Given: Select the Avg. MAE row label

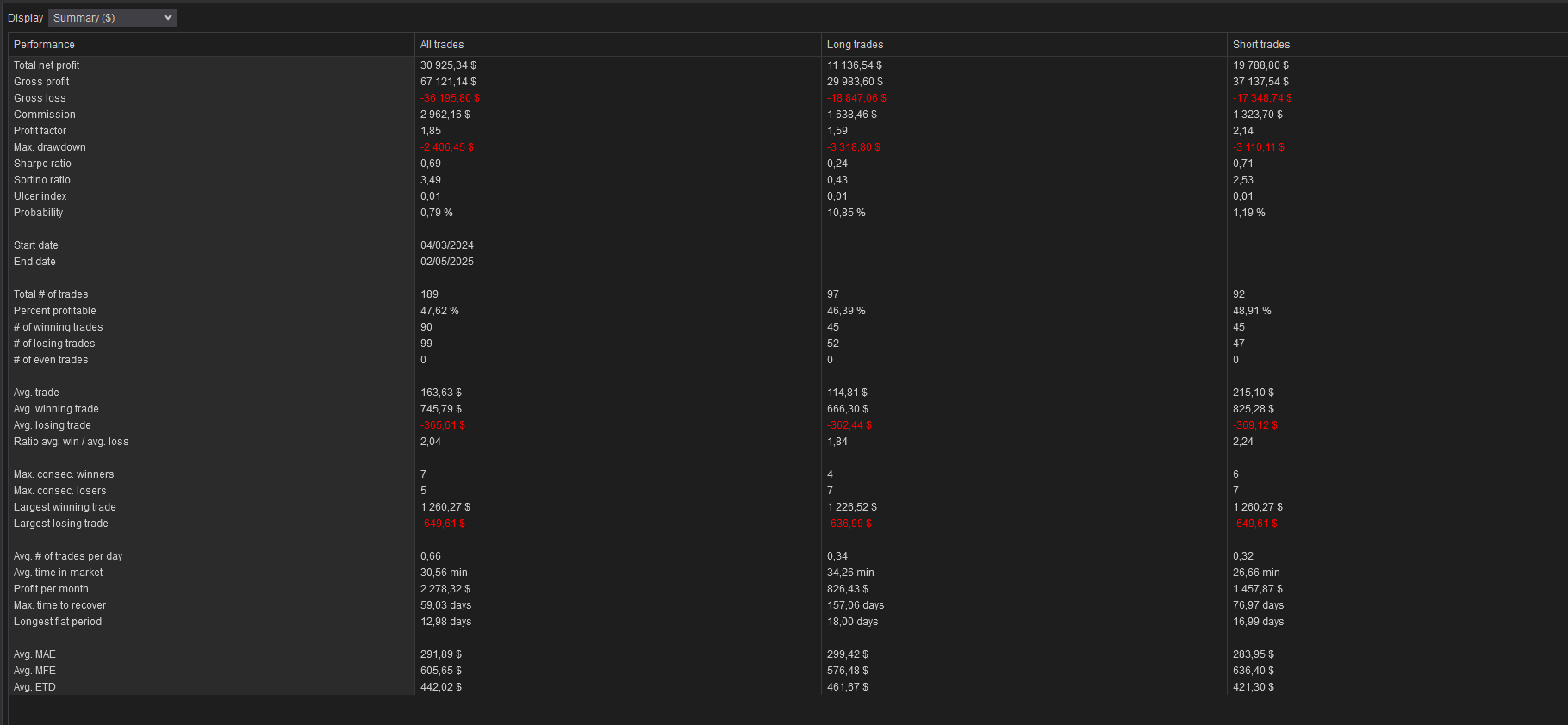Looking at the screenshot, I should [x=34, y=654].
